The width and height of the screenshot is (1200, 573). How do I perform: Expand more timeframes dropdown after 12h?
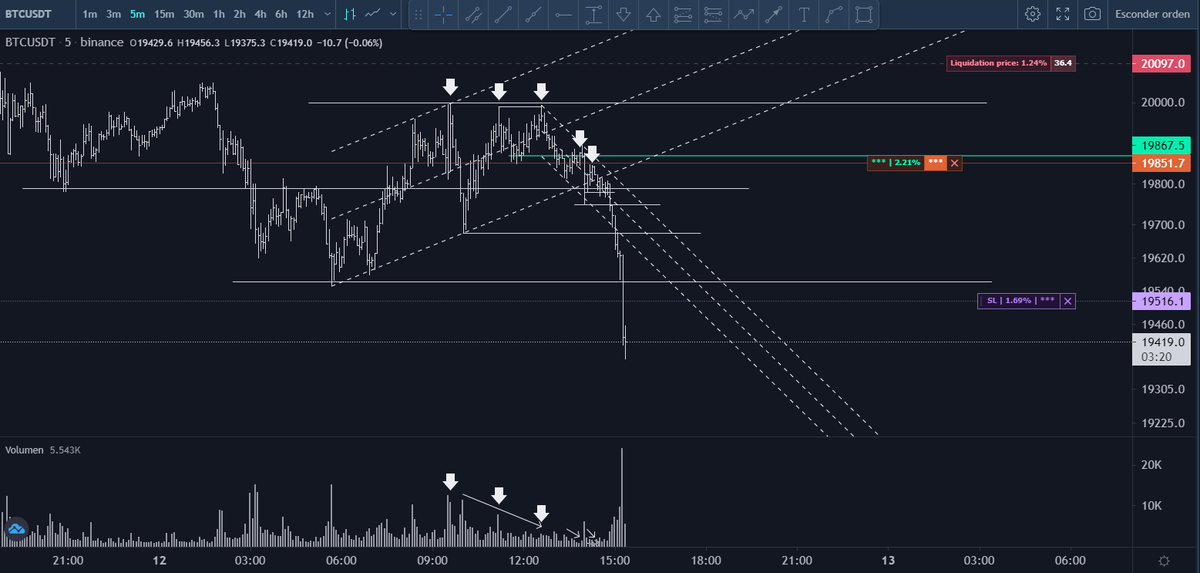[328, 14]
